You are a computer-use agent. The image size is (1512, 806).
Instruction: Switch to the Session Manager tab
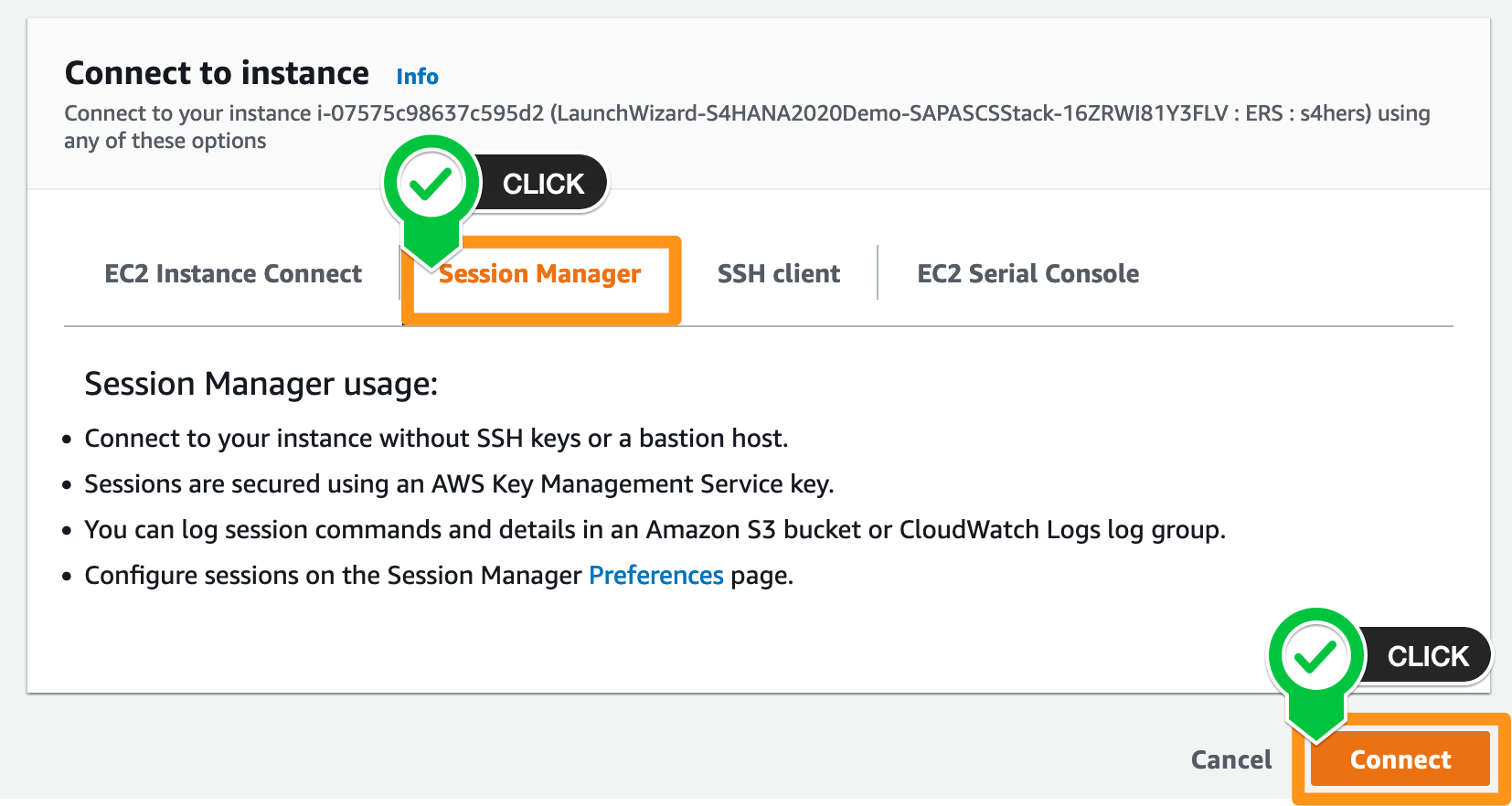coord(540,274)
